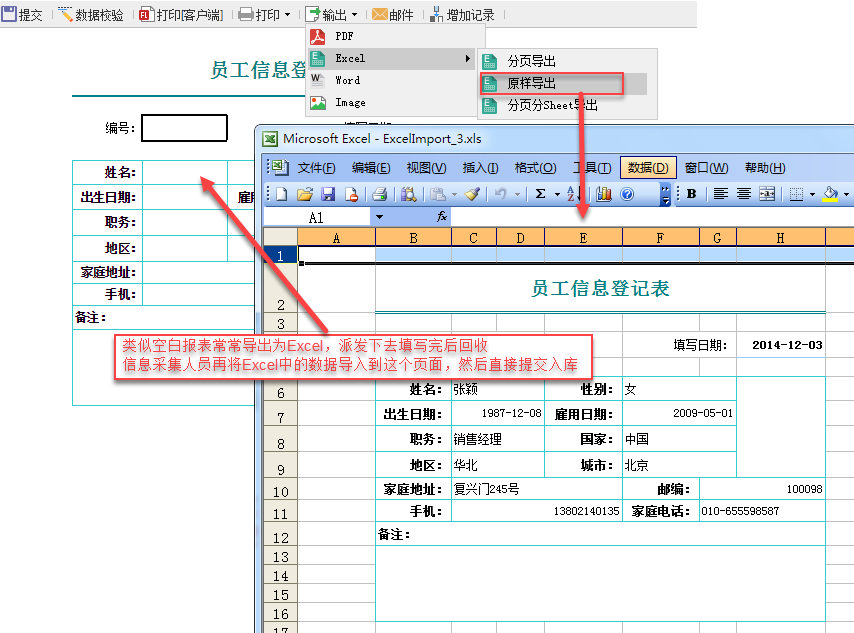This screenshot has height=633, width=854.
Task: Click the fx Insert Function button
Action: [442, 217]
